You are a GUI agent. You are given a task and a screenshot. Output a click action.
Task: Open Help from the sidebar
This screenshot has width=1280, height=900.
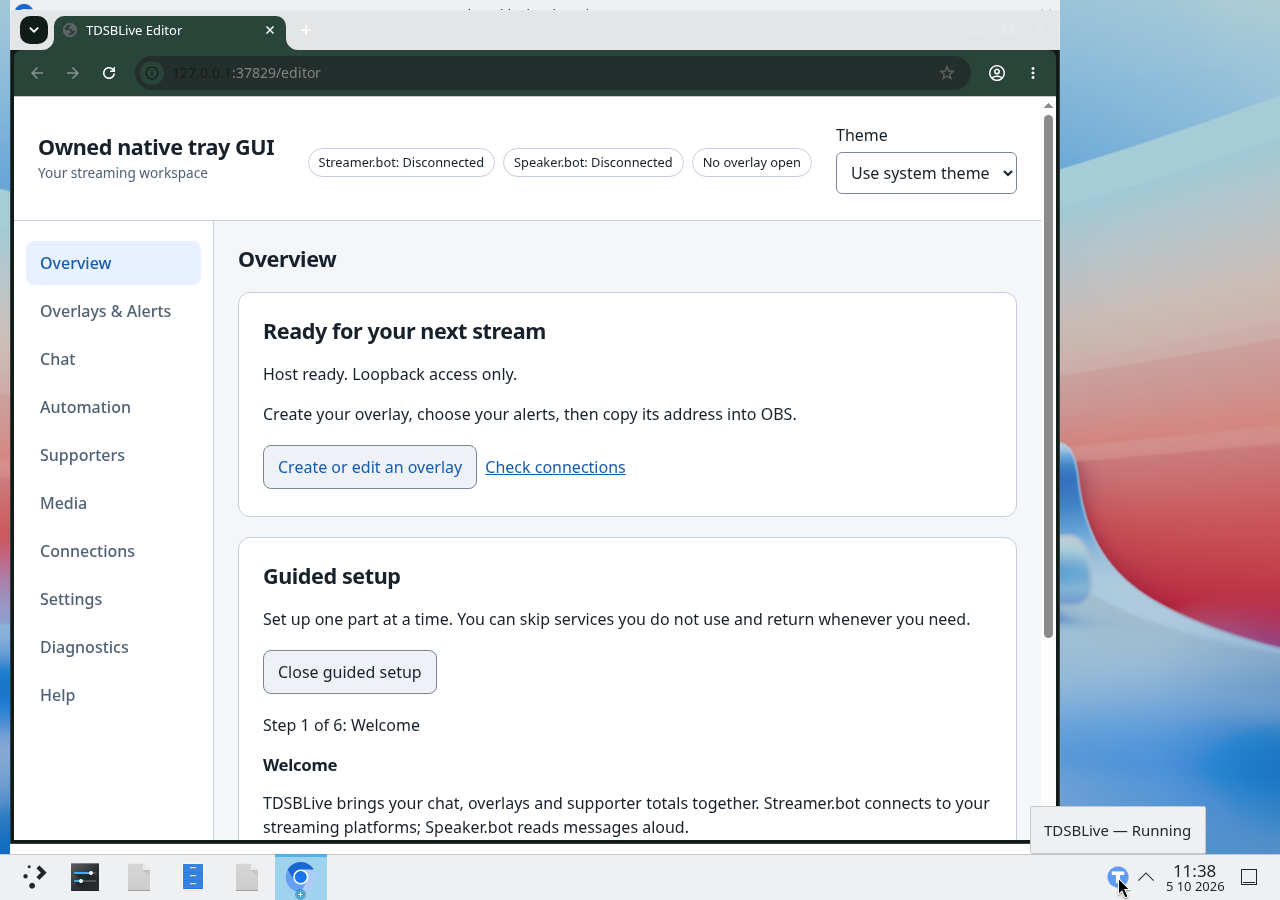(113, 695)
